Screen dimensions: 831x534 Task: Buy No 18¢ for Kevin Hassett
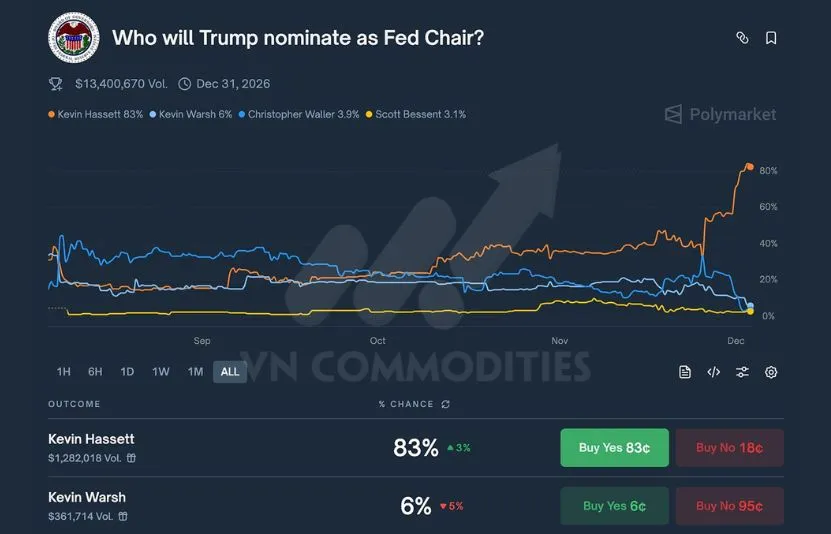729,448
